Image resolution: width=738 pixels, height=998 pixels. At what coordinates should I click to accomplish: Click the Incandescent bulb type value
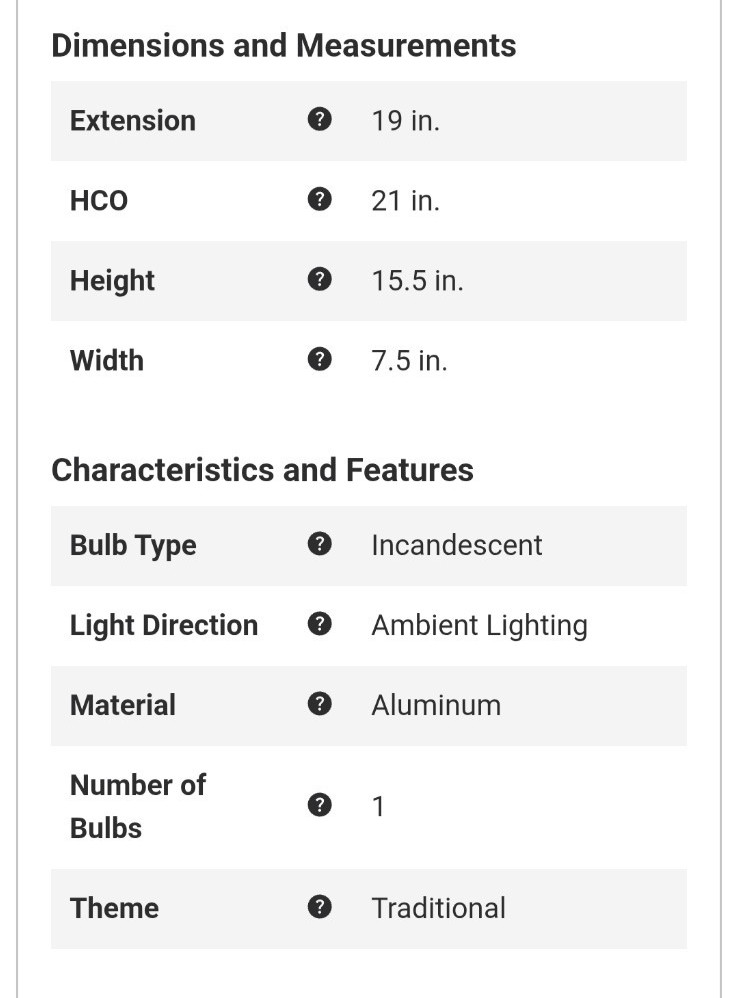456,545
